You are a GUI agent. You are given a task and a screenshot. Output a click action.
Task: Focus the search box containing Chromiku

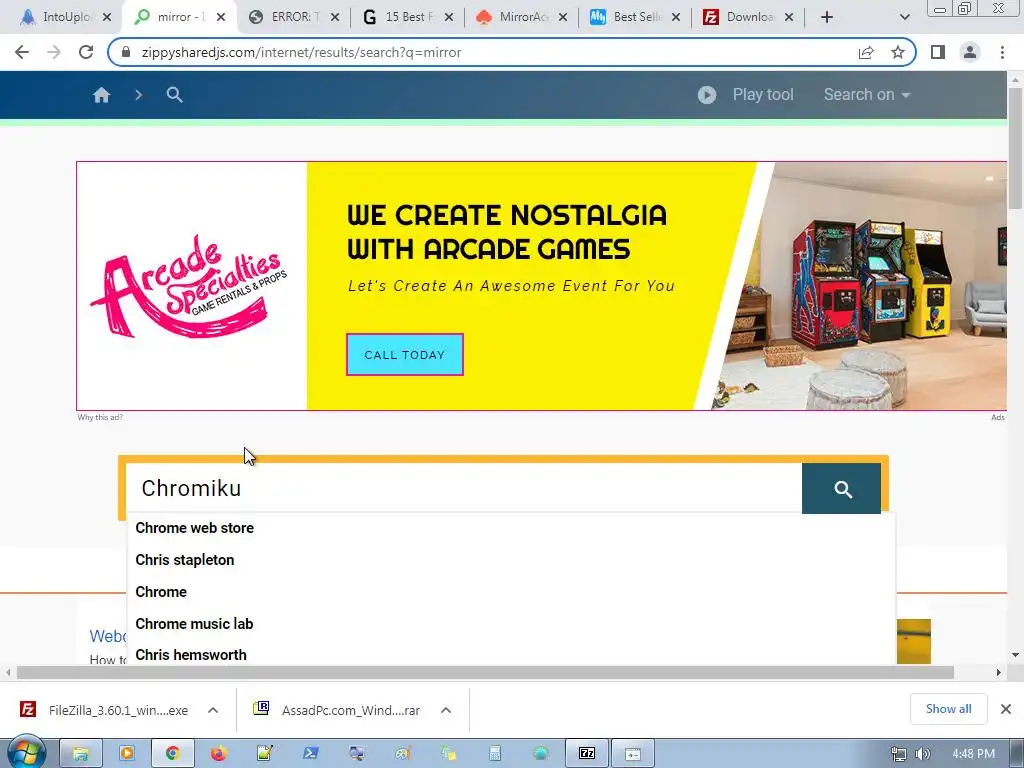coord(464,488)
